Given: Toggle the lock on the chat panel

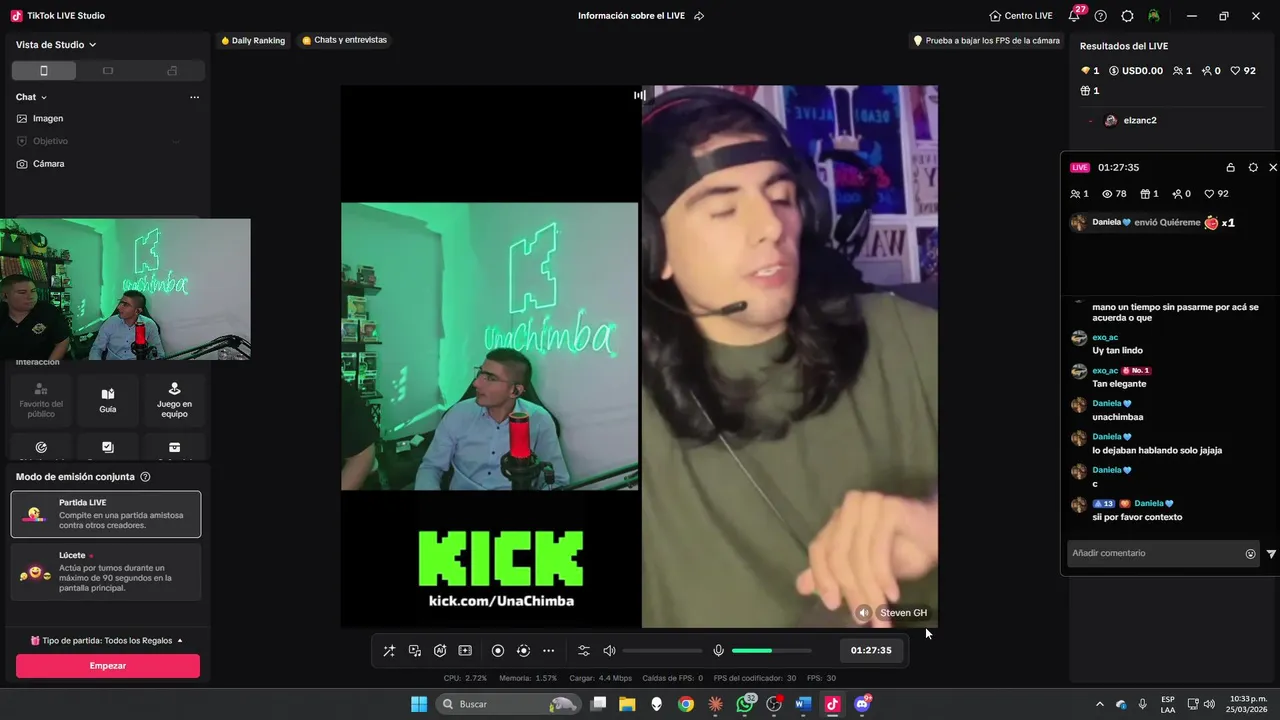Looking at the screenshot, I should (x=1231, y=168).
